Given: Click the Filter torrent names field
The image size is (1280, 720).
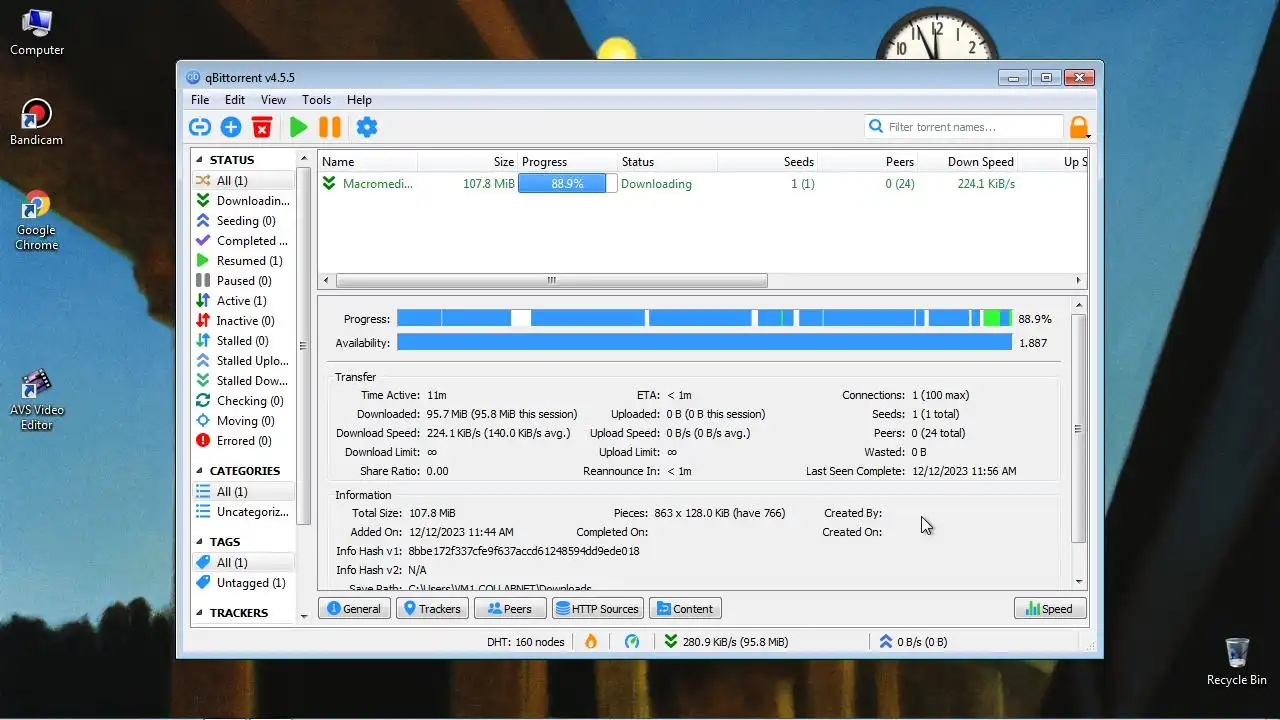Looking at the screenshot, I should tap(964, 127).
